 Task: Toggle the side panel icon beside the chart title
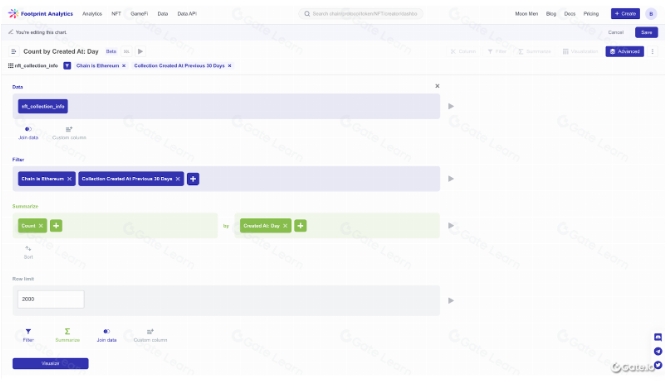pyautogui.click(x=13, y=51)
